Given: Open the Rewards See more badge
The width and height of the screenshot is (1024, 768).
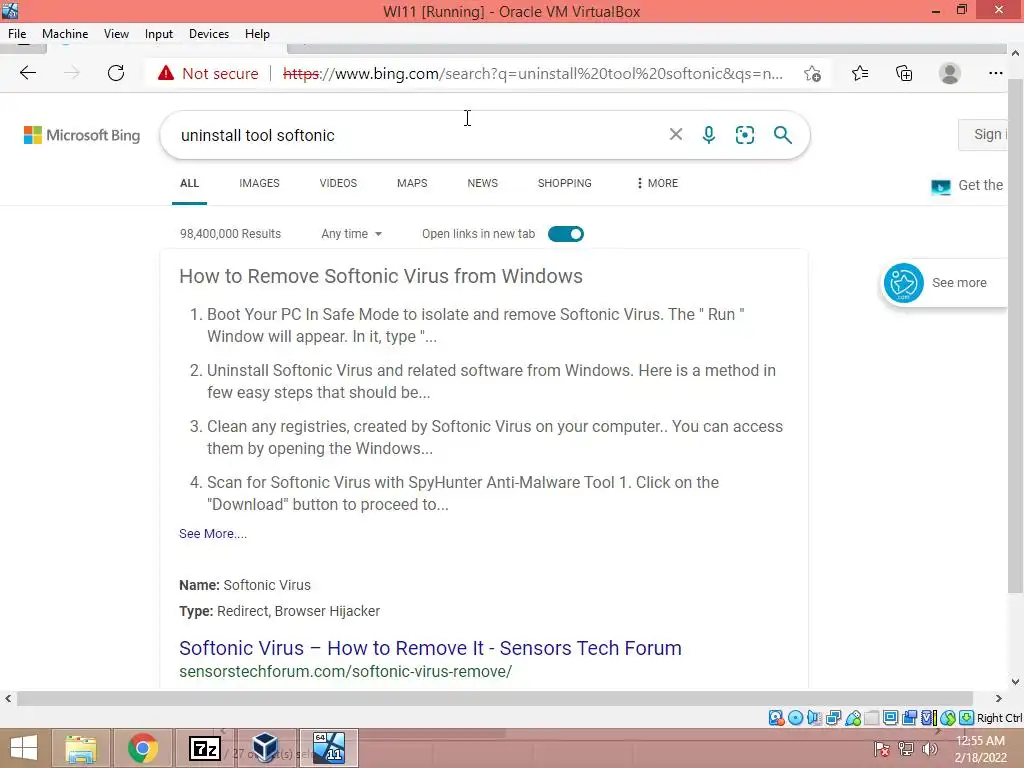Looking at the screenshot, I should [x=943, y=283].
